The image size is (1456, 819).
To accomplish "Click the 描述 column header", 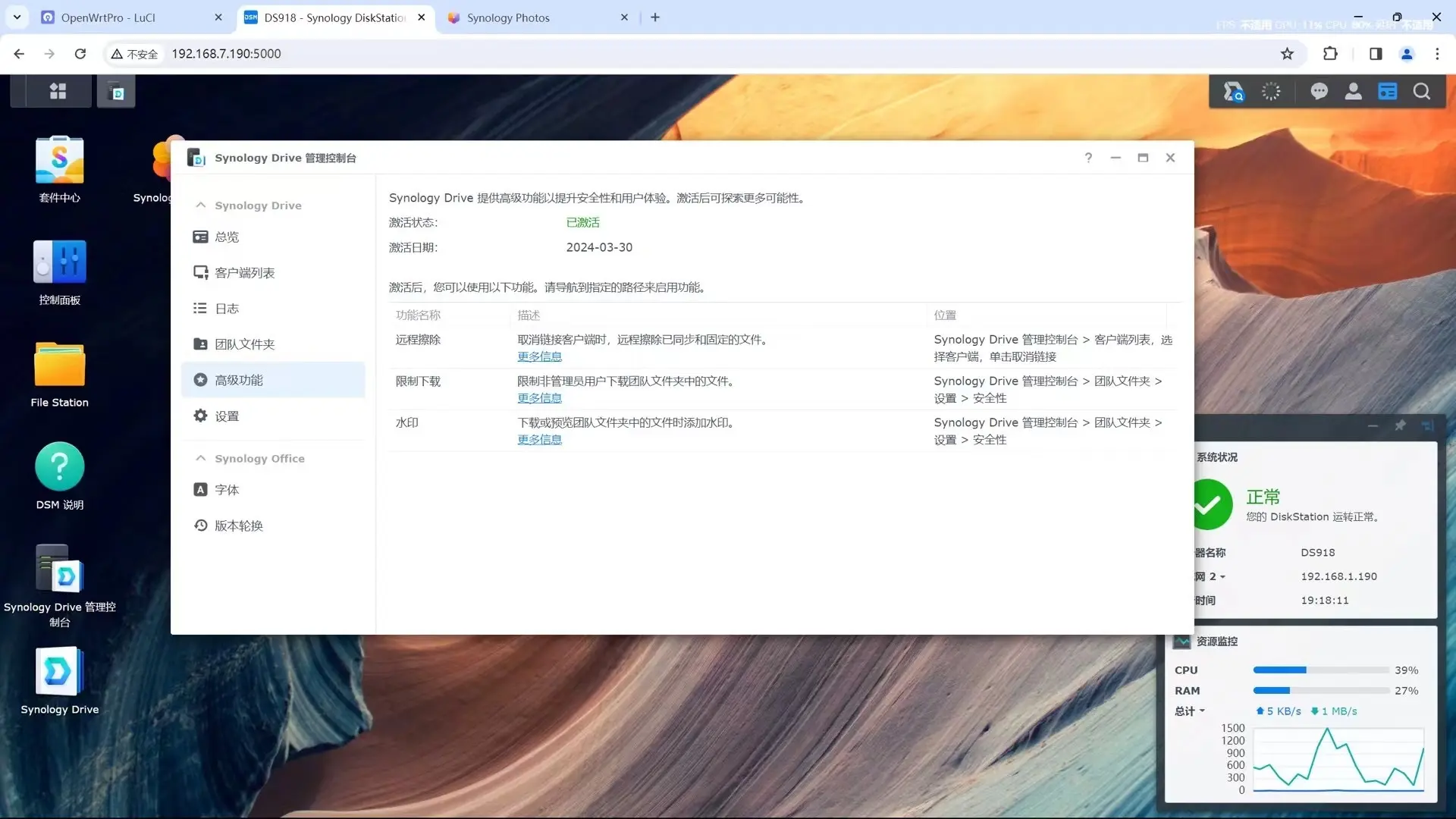I will [529, 315].
